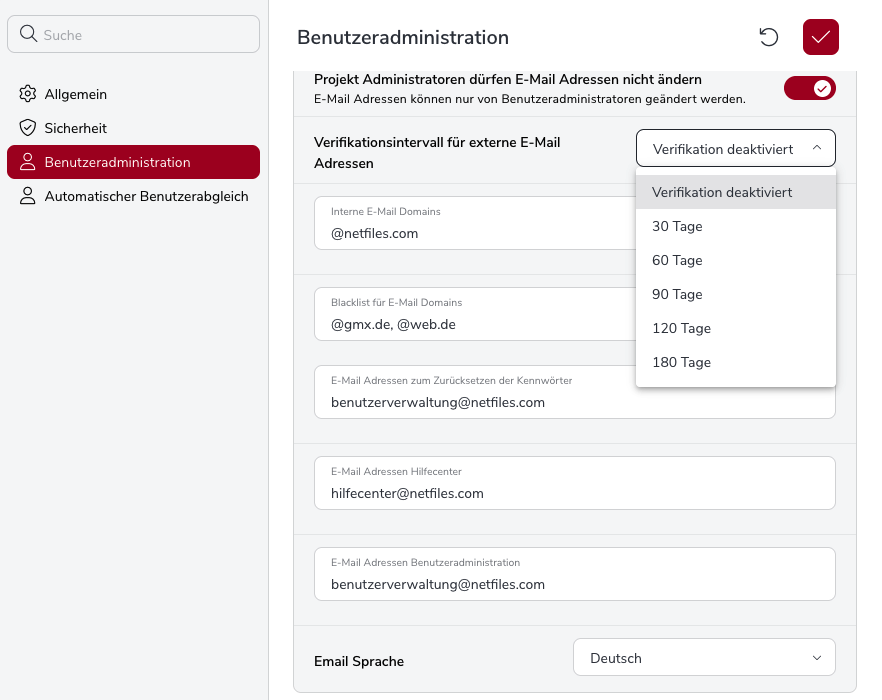Choose the 180 Tage option
The height and width of the screenshot is (700, 882).
click(681, 362)
